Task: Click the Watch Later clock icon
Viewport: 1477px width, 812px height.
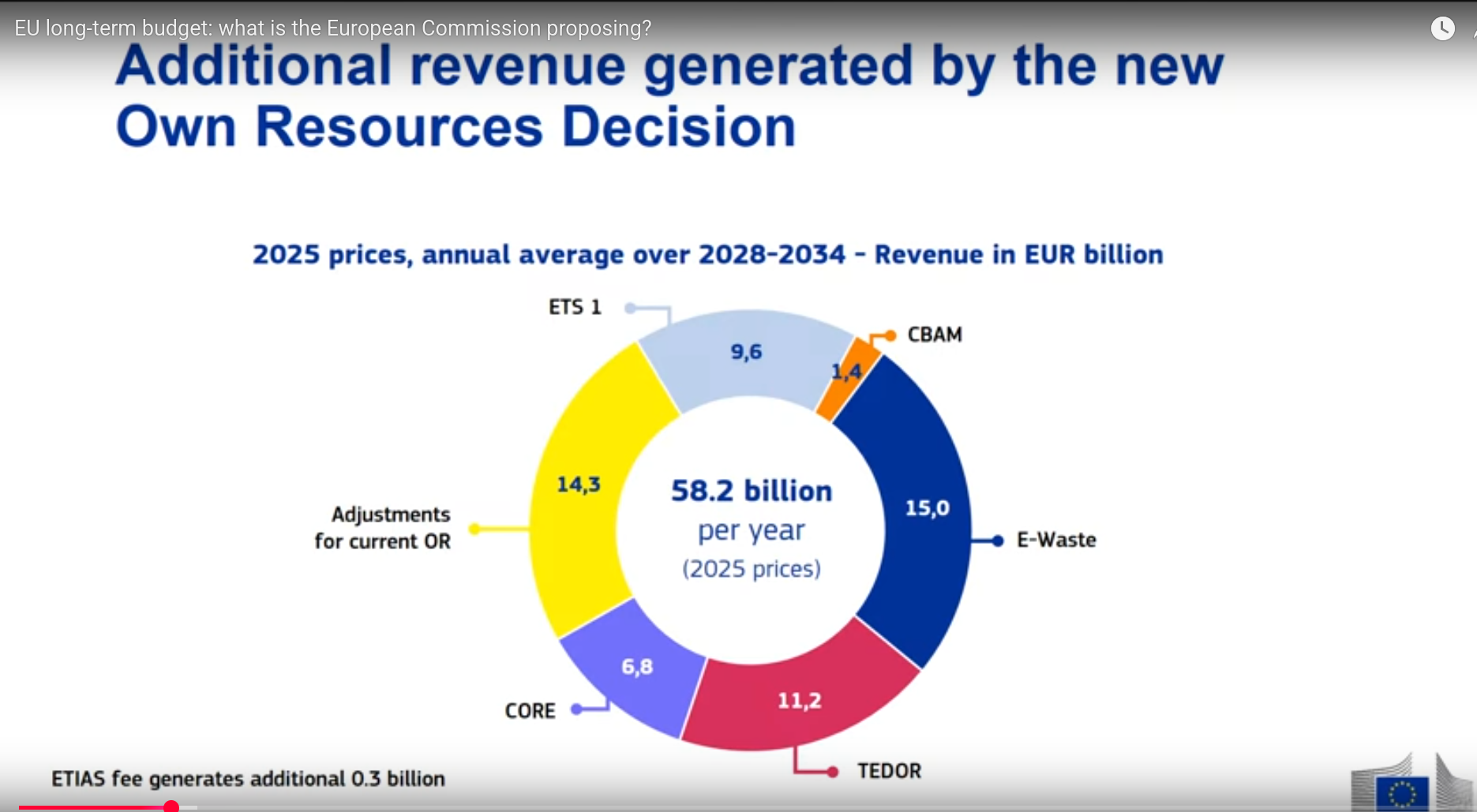Action: point(1442,28)
